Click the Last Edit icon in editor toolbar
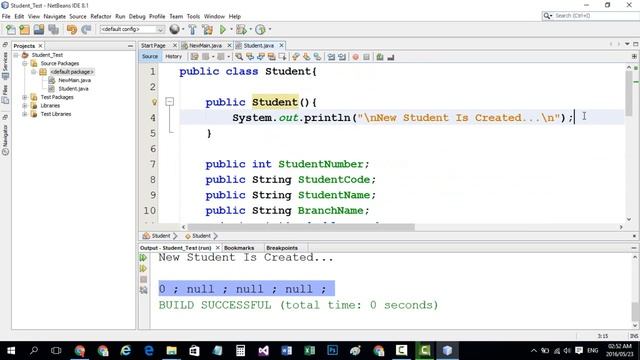The width and height of the screenshot is (640, 360). 194,57
